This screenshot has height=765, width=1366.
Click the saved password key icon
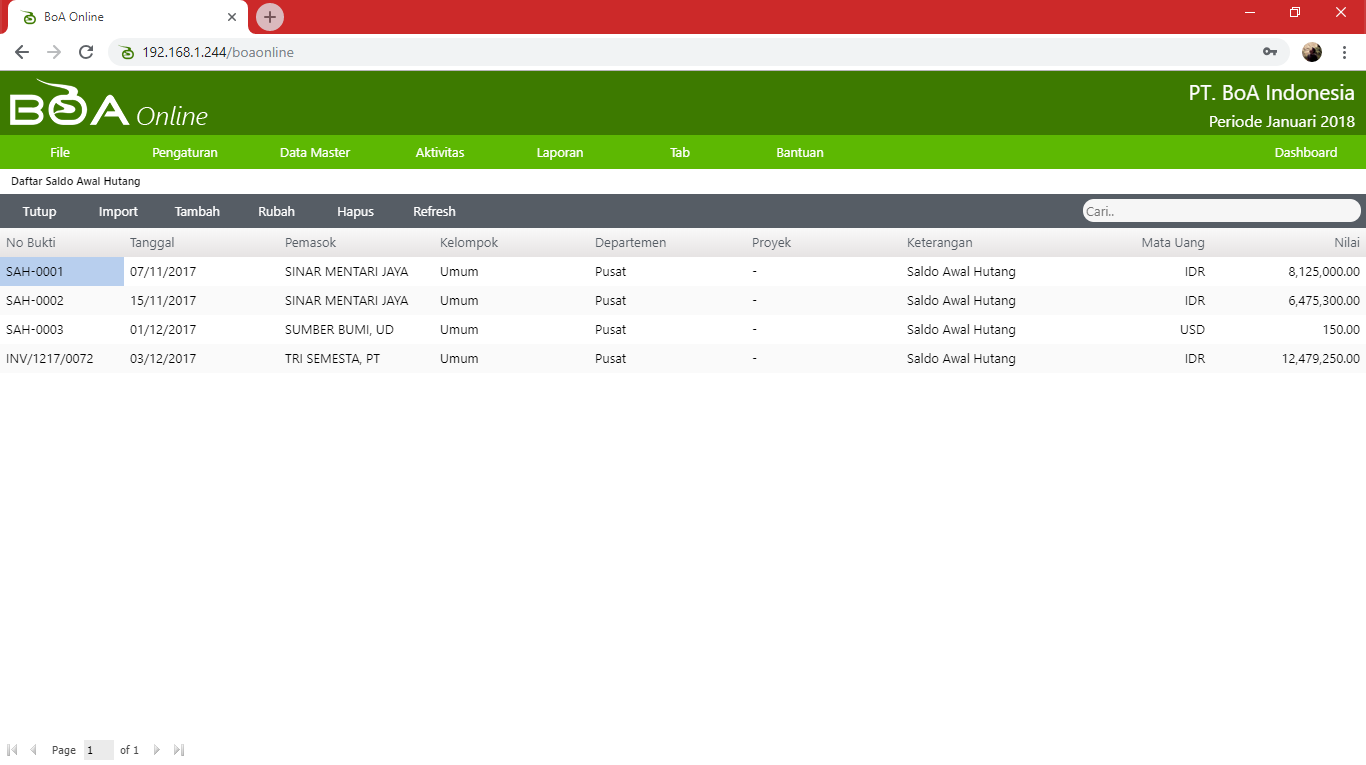[1270, 52]
